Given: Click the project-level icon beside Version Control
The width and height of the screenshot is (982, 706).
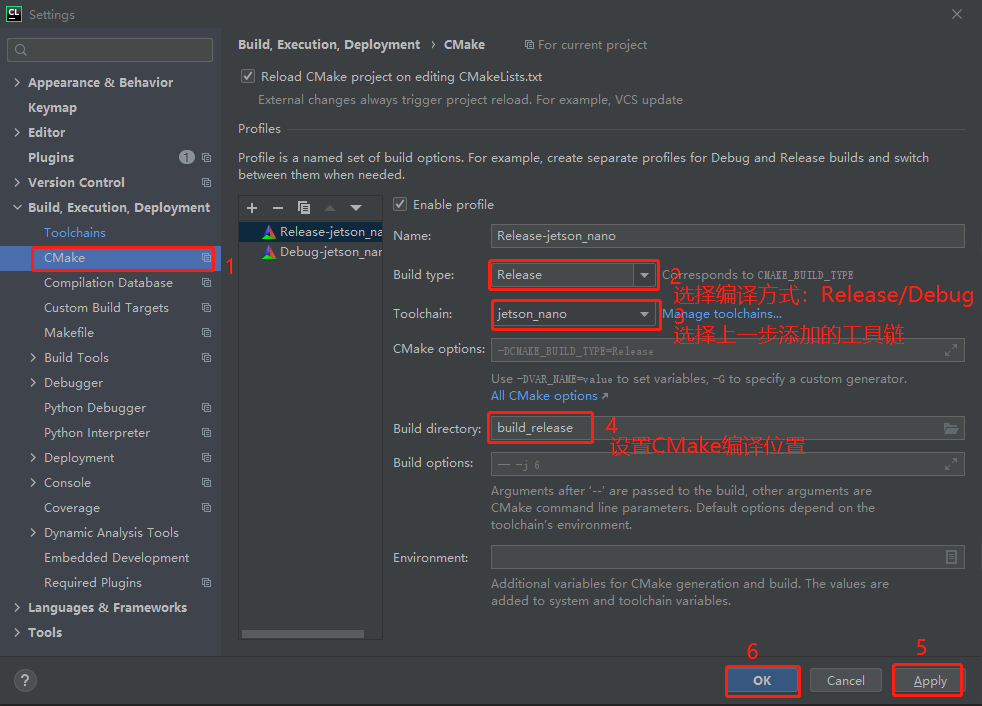Looking at the screenshot, I should [206, 182].
